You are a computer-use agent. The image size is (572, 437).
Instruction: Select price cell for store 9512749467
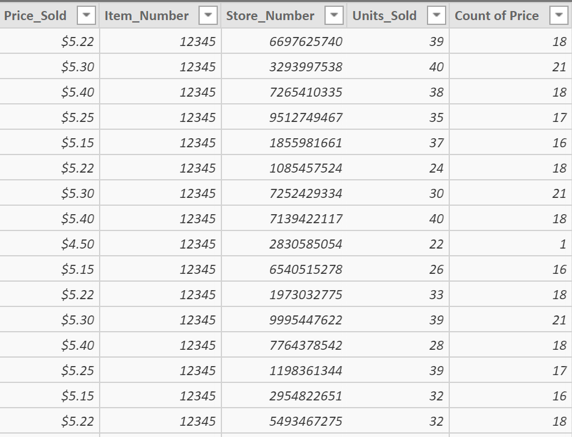point(49,117)
